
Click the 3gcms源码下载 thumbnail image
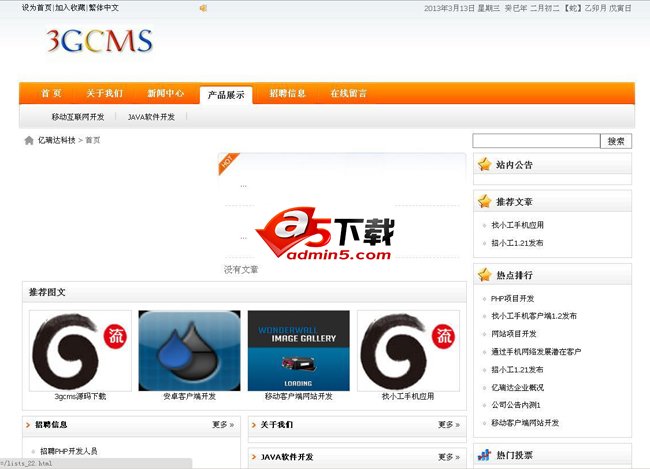pos(80,351)
